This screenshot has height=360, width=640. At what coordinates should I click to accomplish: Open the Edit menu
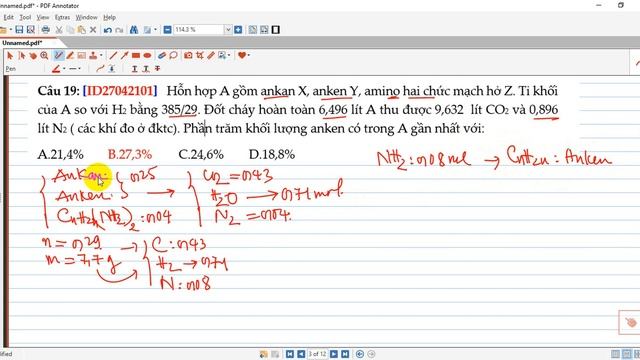(9, 18)
